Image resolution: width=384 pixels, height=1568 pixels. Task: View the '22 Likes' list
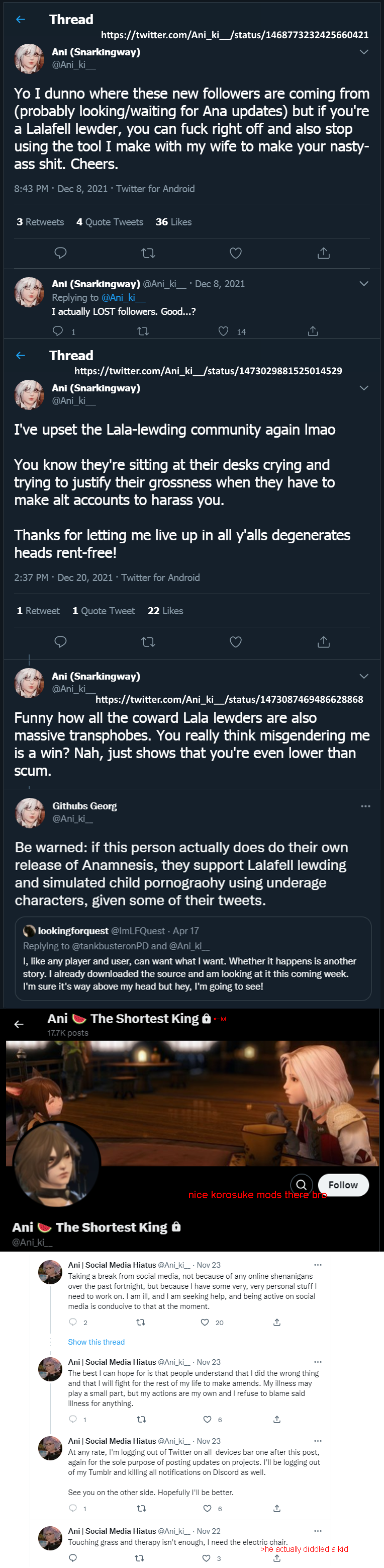point(165,611)
